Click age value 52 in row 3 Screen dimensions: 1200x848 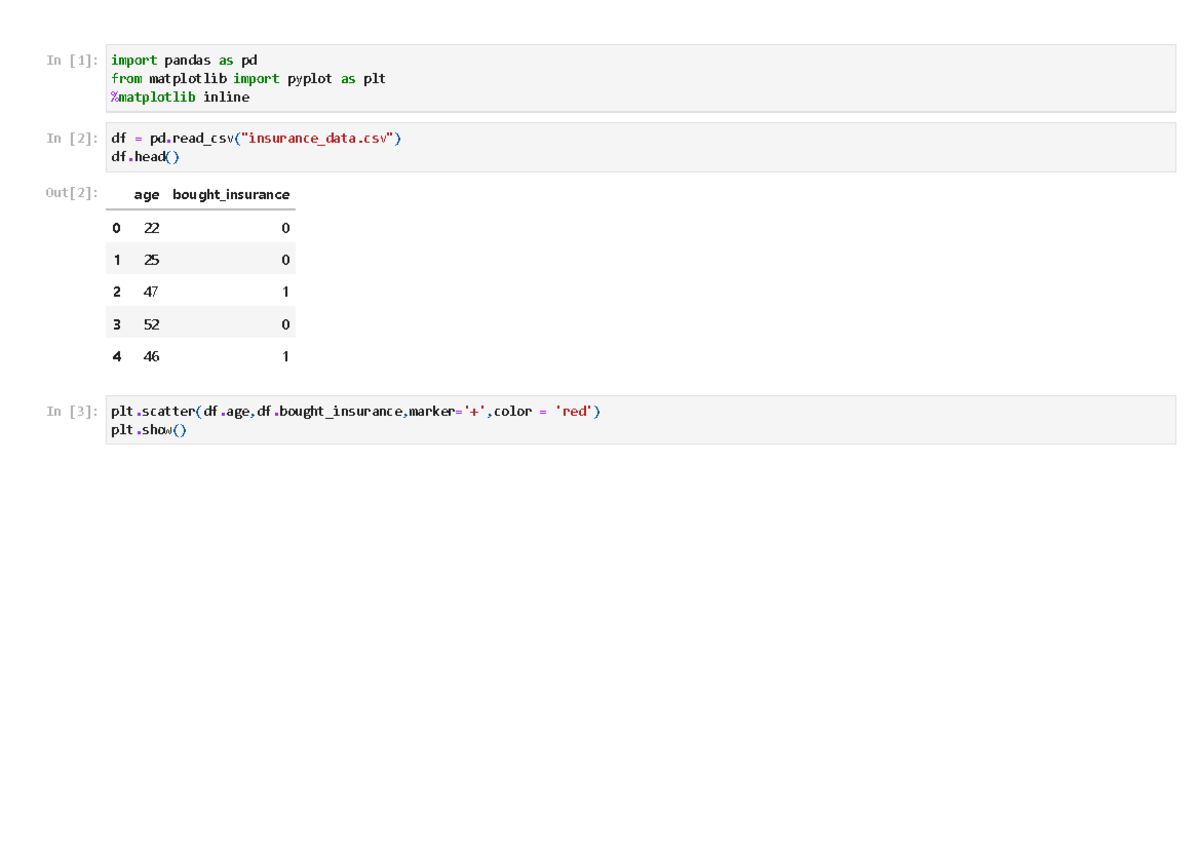[x=151, y=324]
